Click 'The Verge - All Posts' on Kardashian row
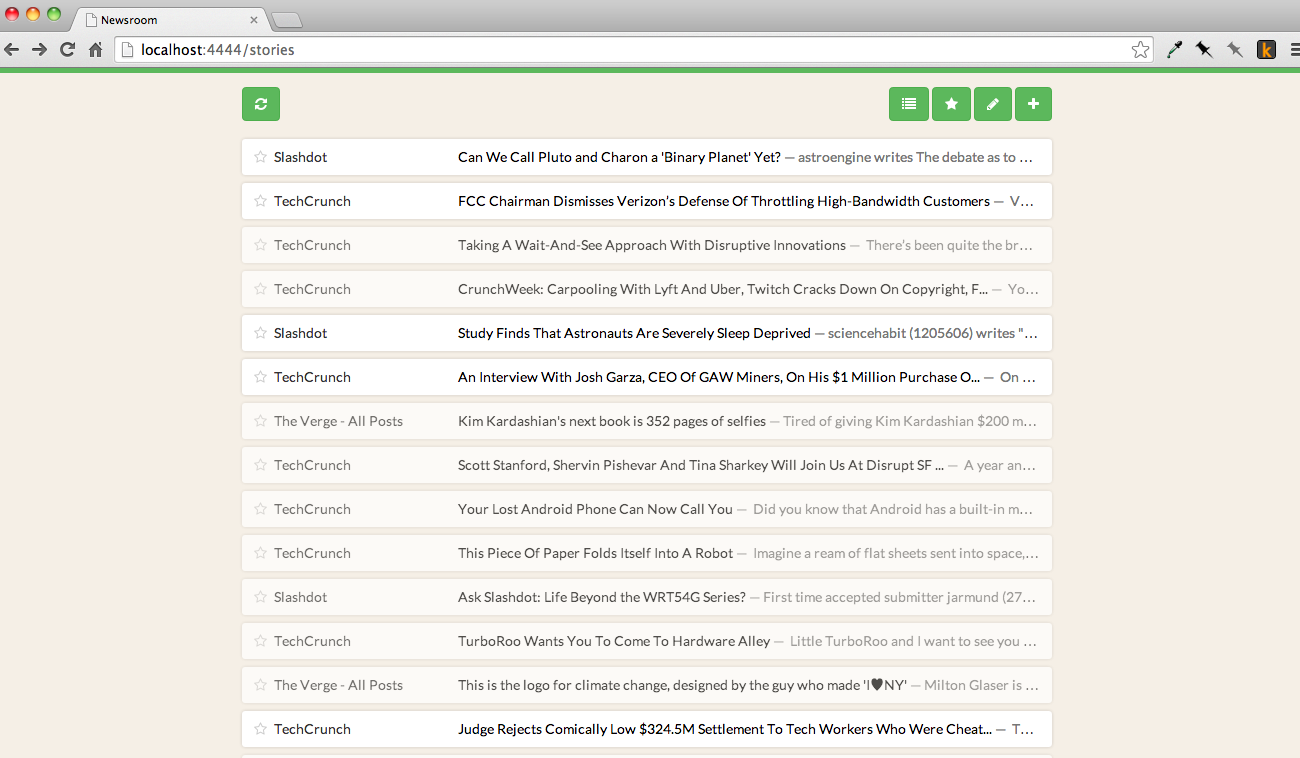 coord(338,421)
